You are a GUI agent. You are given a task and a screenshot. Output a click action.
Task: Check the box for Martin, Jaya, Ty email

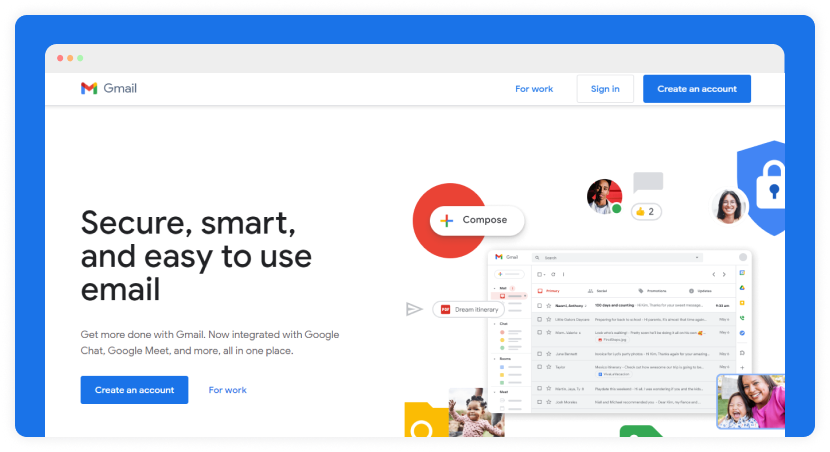[539, 388]
